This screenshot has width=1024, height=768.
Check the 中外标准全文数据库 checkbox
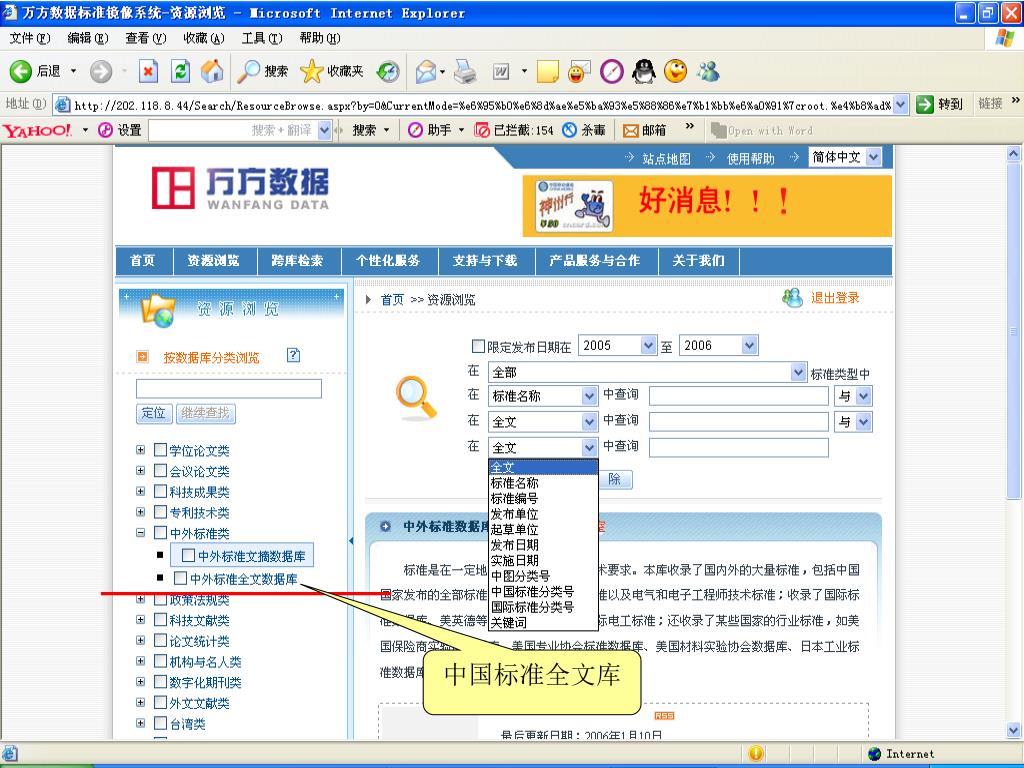coord(180,578)
